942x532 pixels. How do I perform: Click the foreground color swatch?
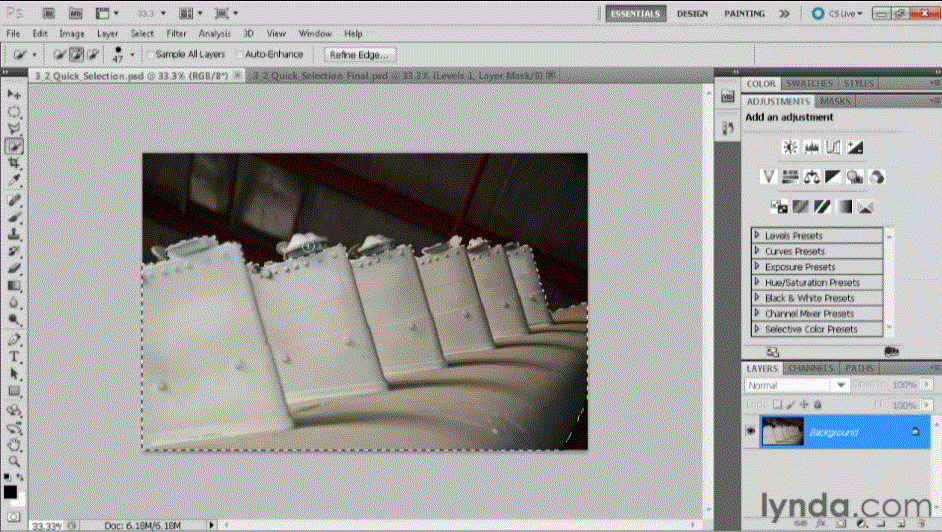[x=10, y=492]
